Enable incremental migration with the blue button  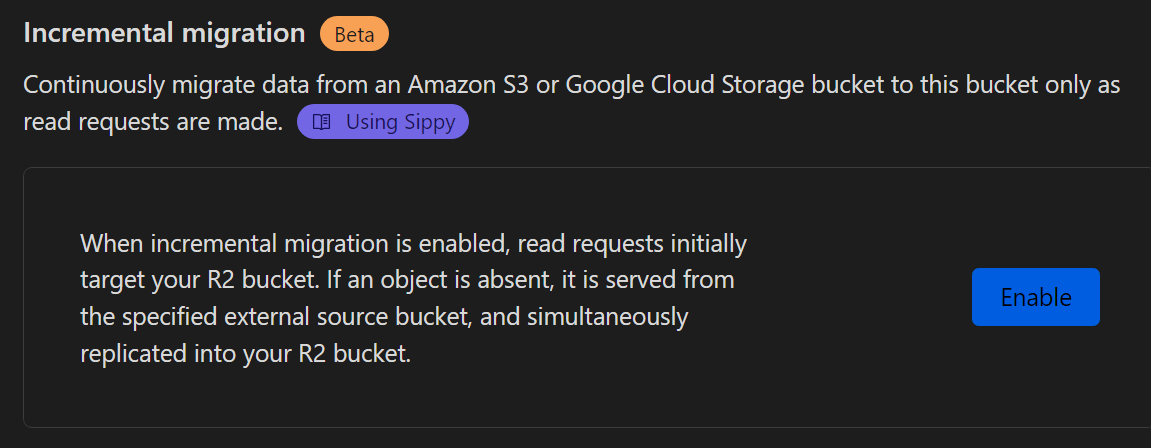pyautogui.click(x=1036, y=297)
